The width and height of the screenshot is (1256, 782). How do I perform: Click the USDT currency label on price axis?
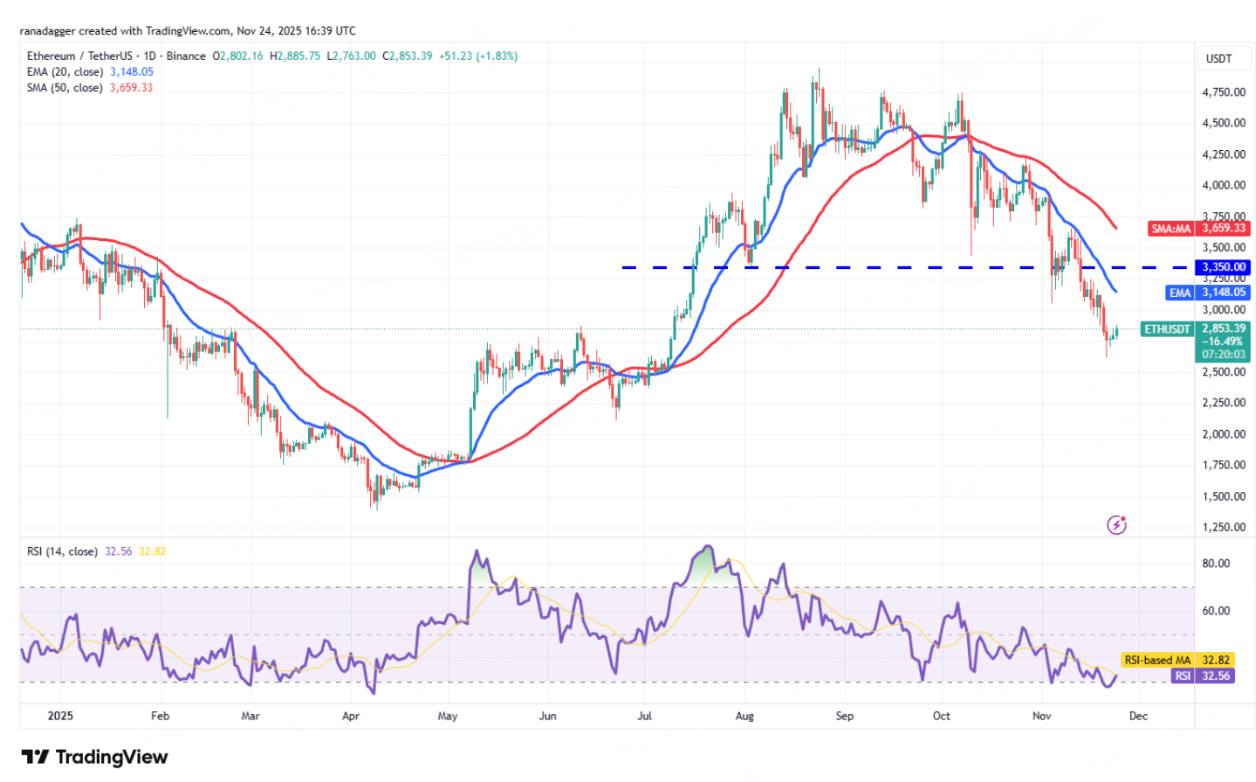[1218, 59]
